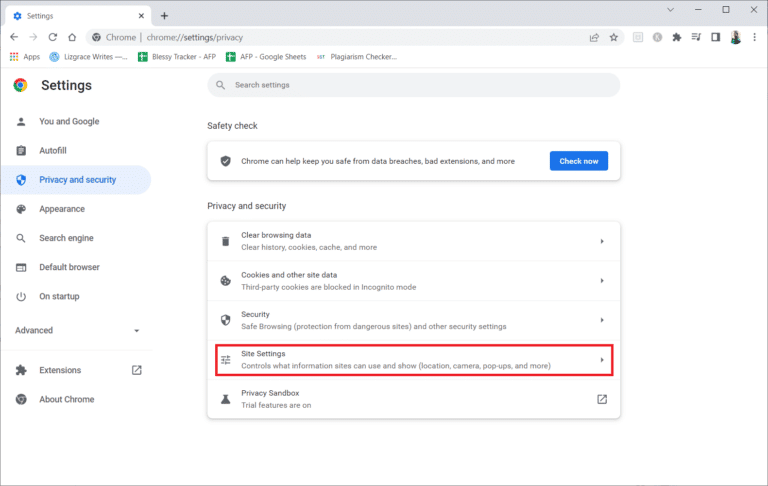This screenshot has height=486, width=768.
Task: Open the profile avatar menu
Action: (735, 37)
